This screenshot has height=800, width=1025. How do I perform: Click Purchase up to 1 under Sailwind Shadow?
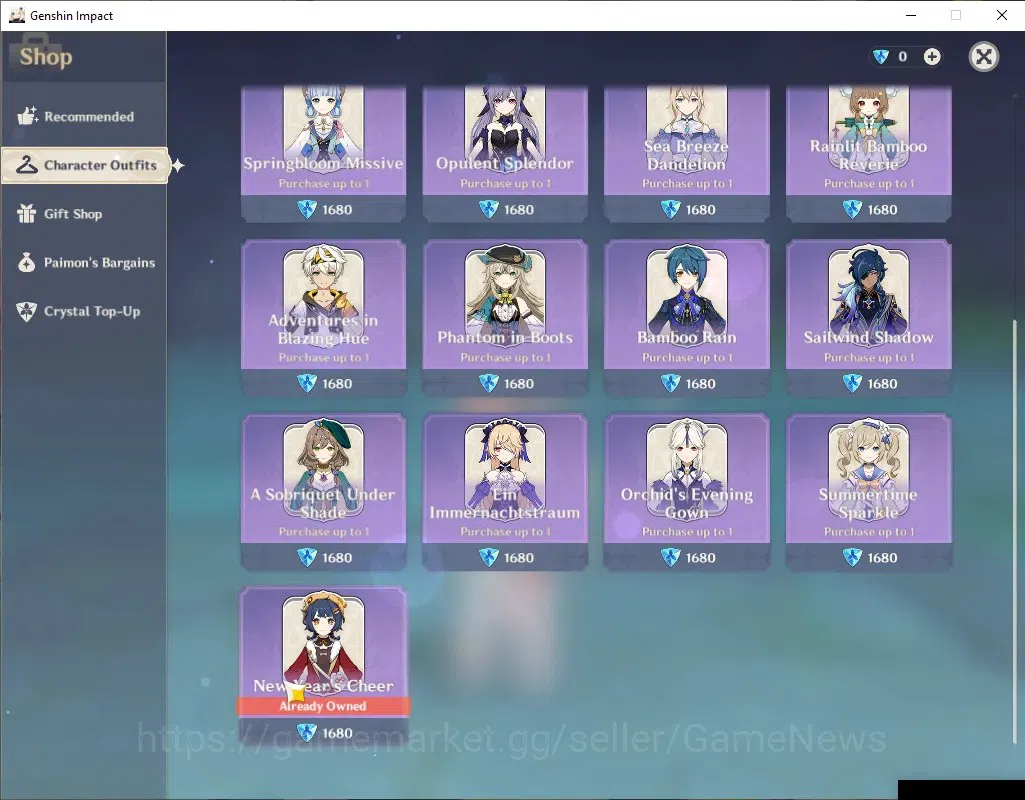[869, 358]
